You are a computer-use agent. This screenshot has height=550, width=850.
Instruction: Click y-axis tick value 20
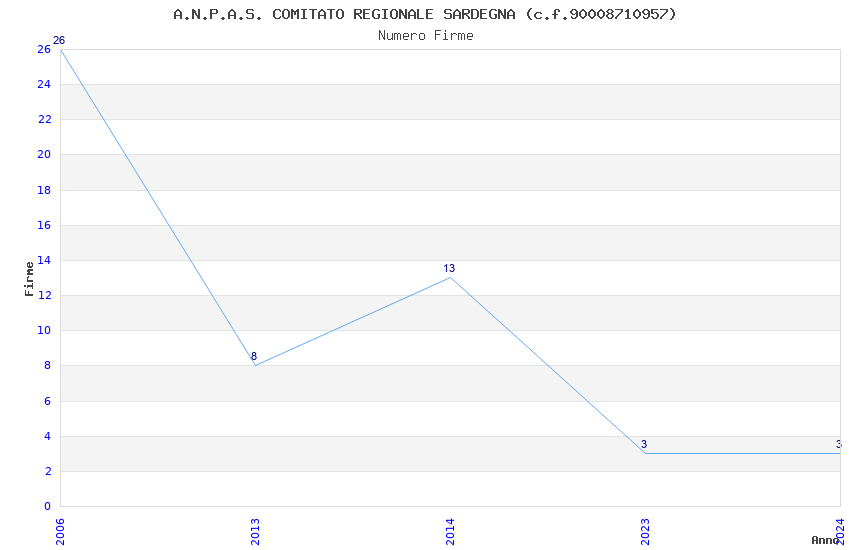(x=44, y=154)
